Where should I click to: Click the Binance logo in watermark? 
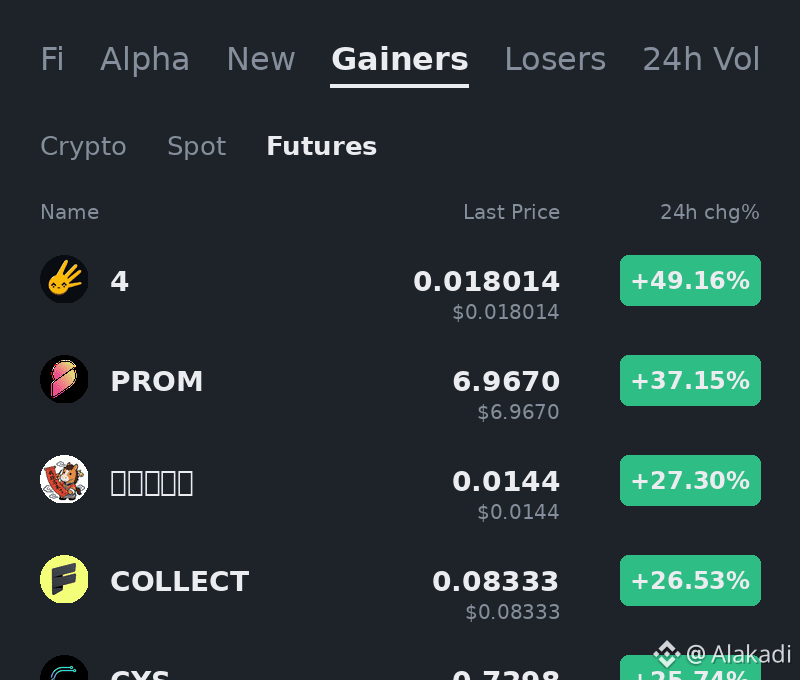(667, 654)
